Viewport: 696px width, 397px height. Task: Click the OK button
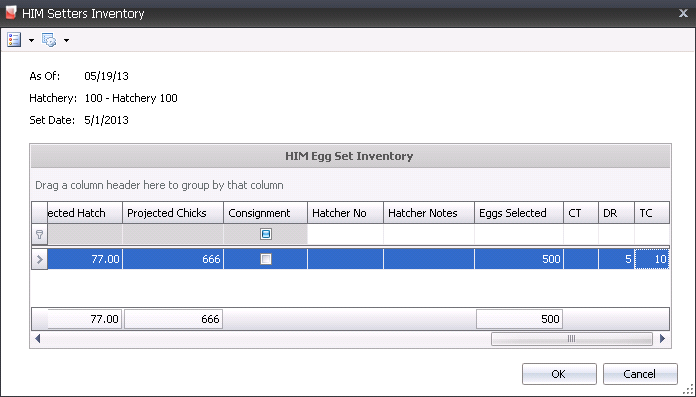[x=559, y=374]
